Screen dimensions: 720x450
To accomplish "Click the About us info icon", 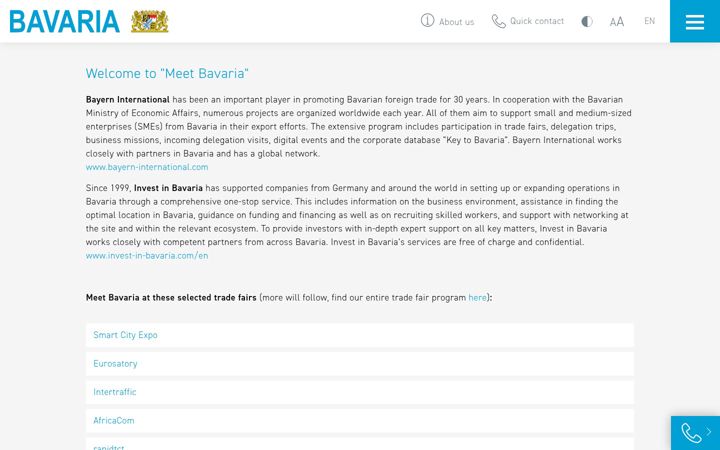I will click(x=427, y=21).
